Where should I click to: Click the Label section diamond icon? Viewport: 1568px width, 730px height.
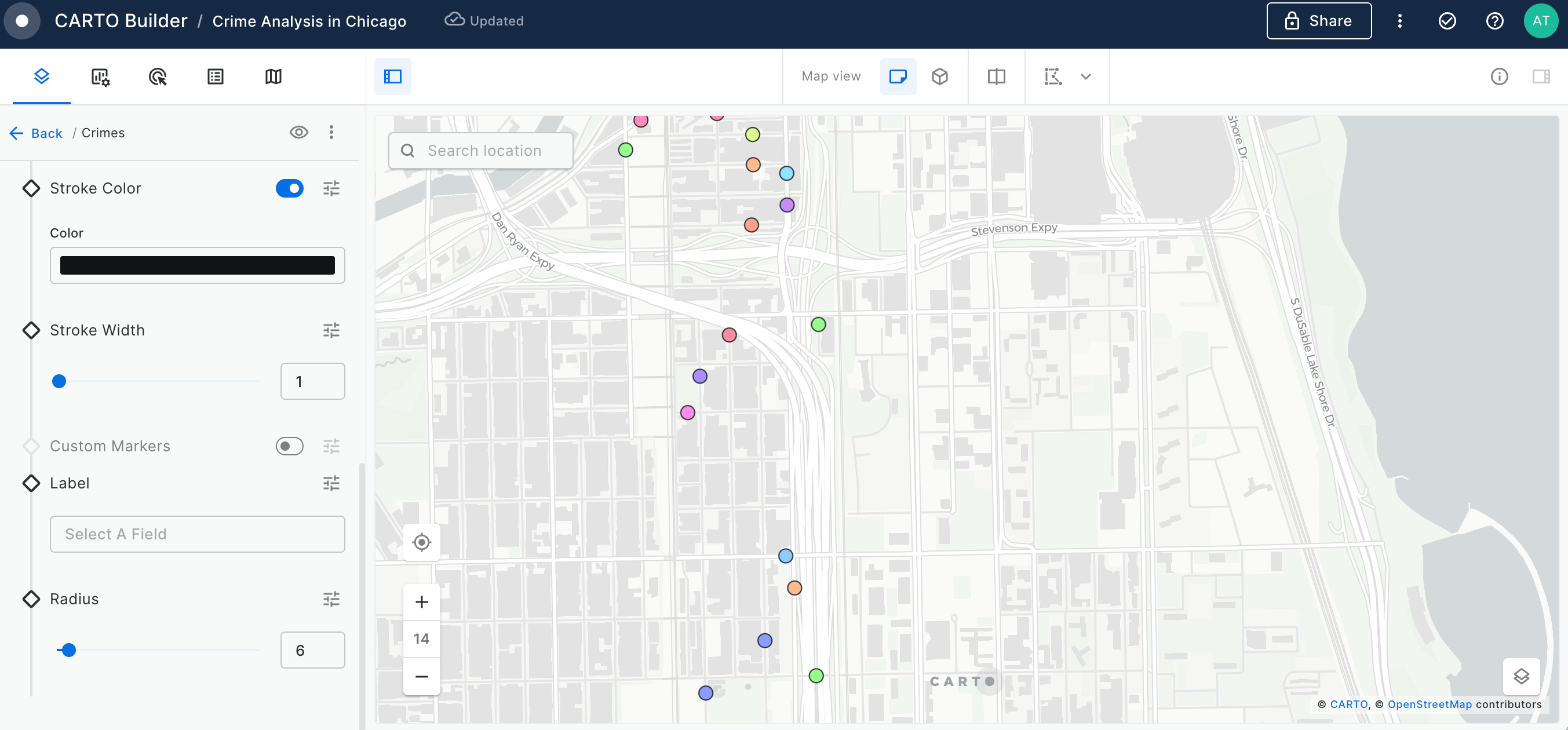(31, 483)
